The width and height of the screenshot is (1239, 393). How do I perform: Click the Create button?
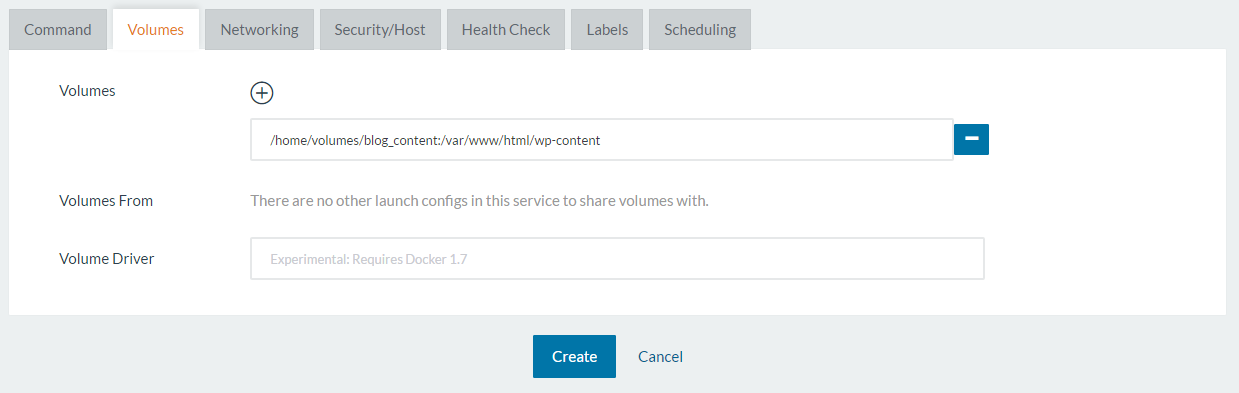[x=574, y=356]
